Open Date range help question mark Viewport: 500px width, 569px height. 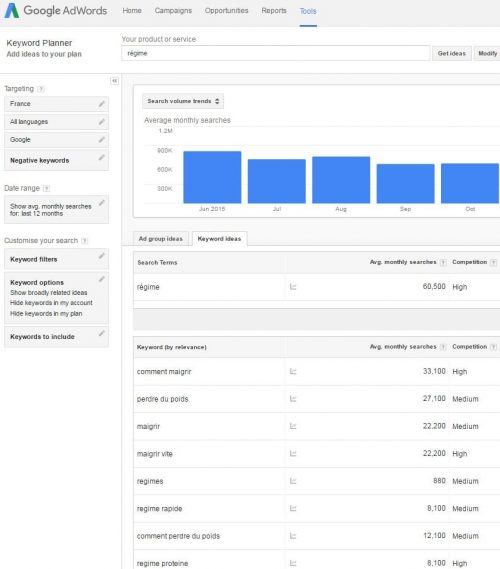pyautogui.click(x=46, y=188)
